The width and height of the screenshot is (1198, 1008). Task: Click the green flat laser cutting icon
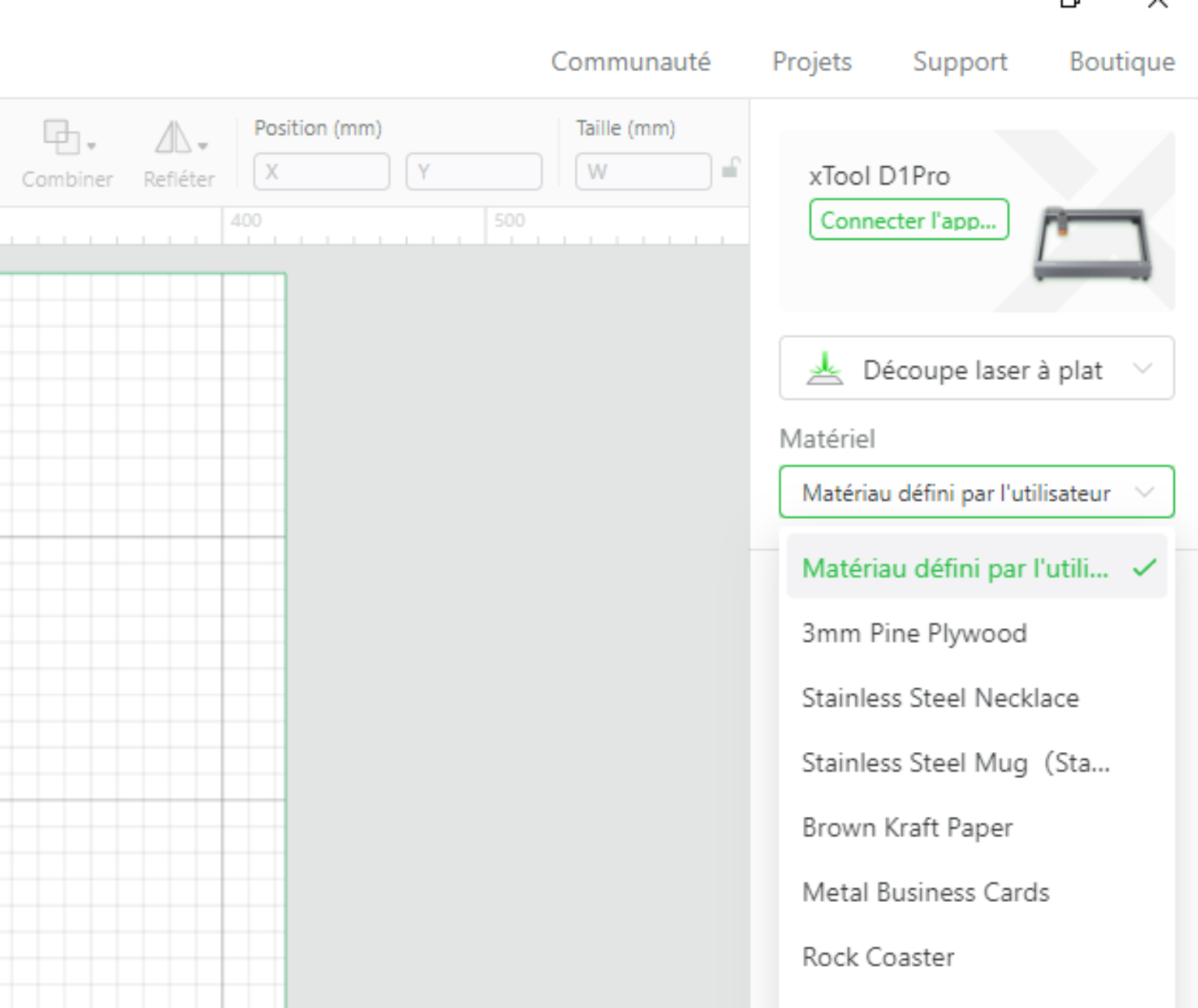824,368
